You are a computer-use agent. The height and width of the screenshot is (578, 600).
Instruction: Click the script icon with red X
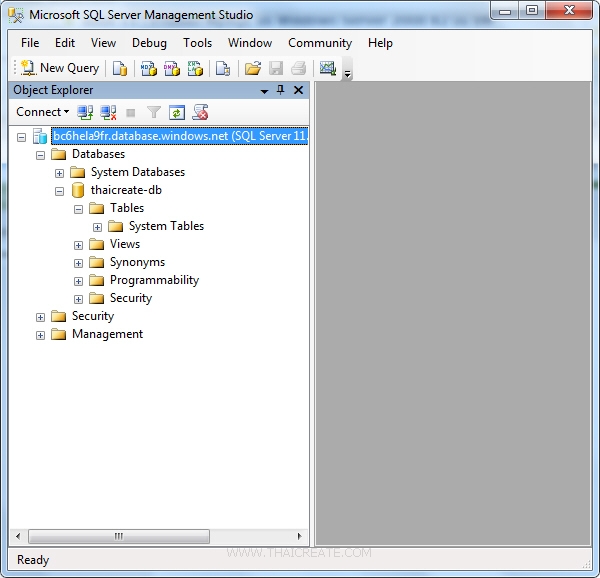(x=200, y=112)
